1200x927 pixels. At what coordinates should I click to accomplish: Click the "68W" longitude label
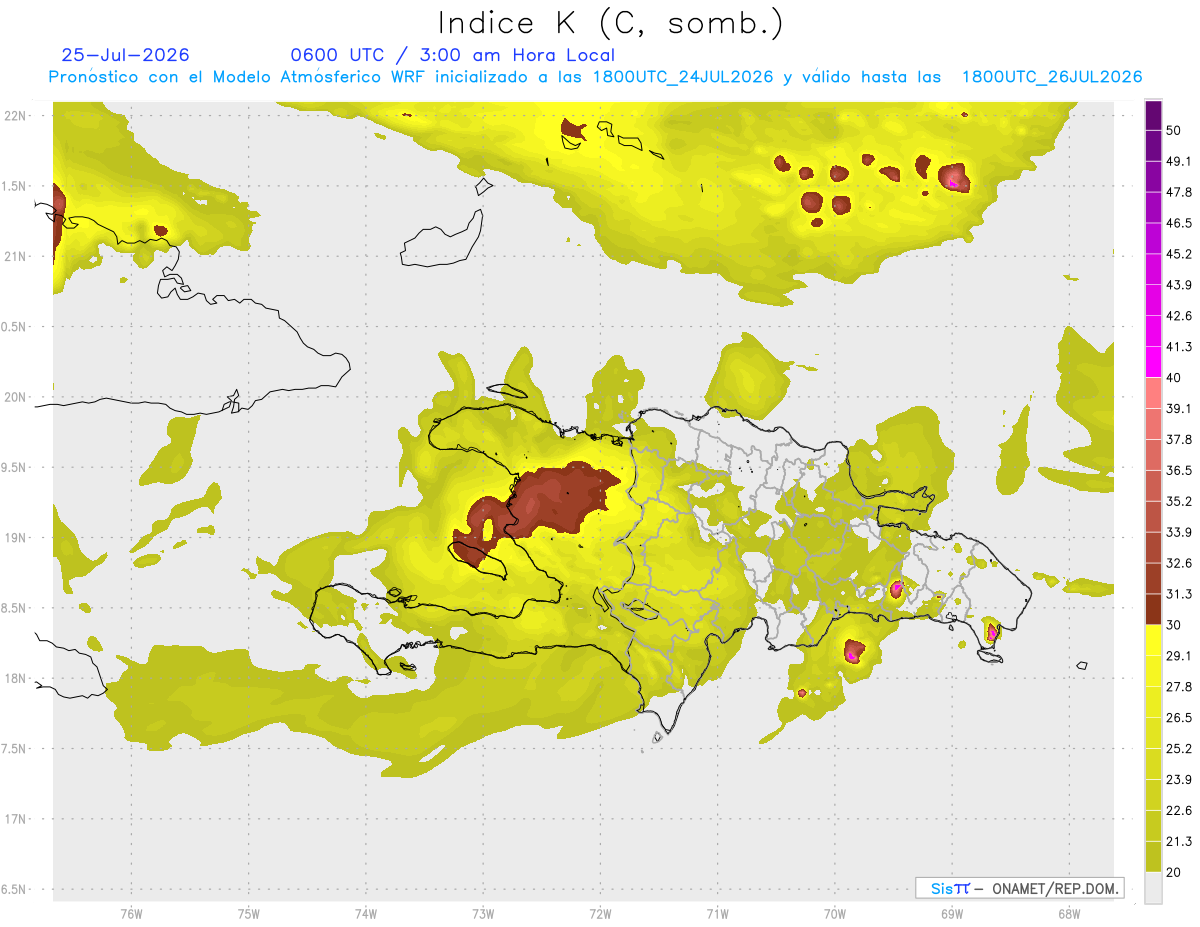1069,914
